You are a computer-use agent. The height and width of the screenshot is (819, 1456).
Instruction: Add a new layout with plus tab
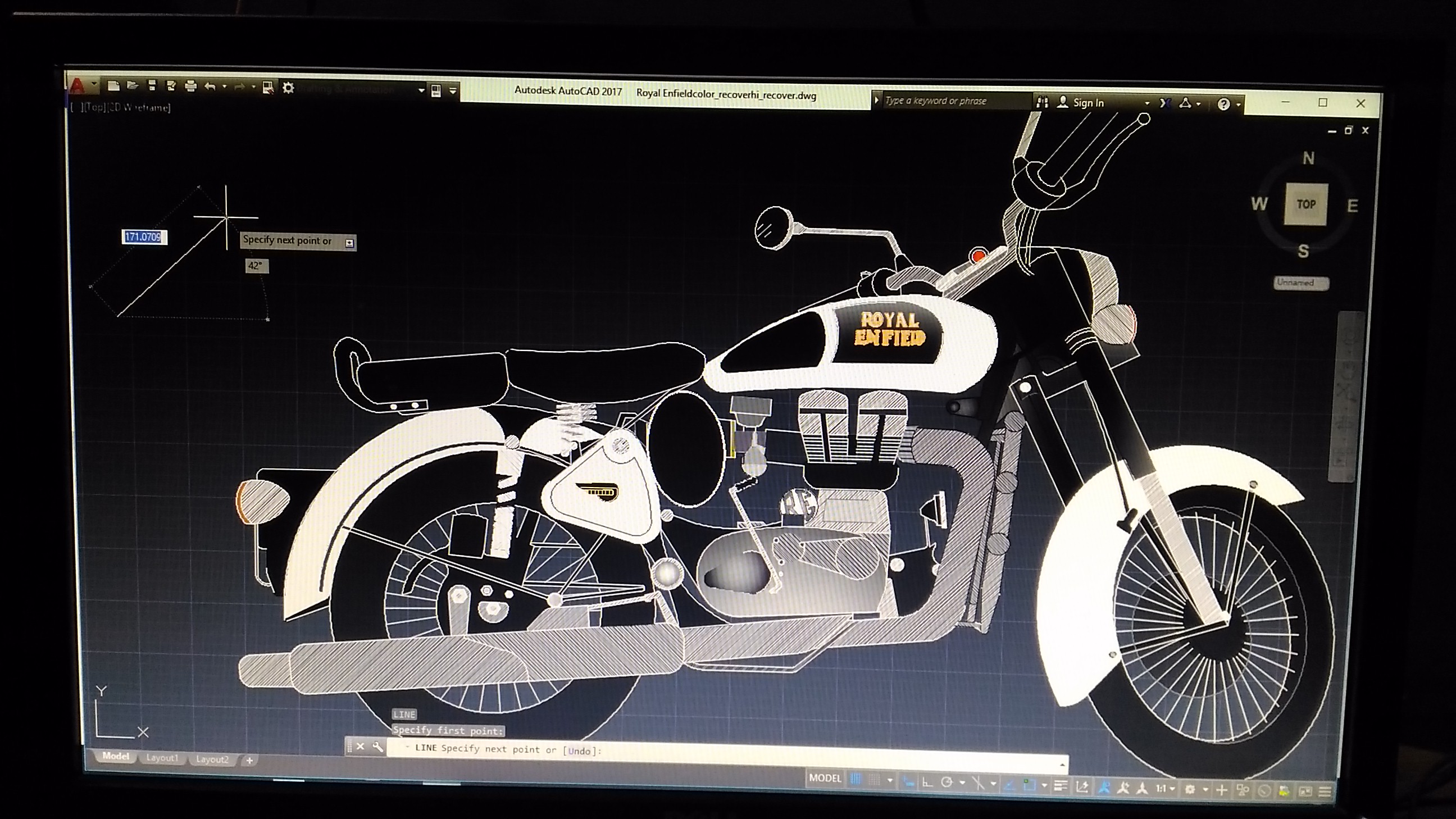249,760
